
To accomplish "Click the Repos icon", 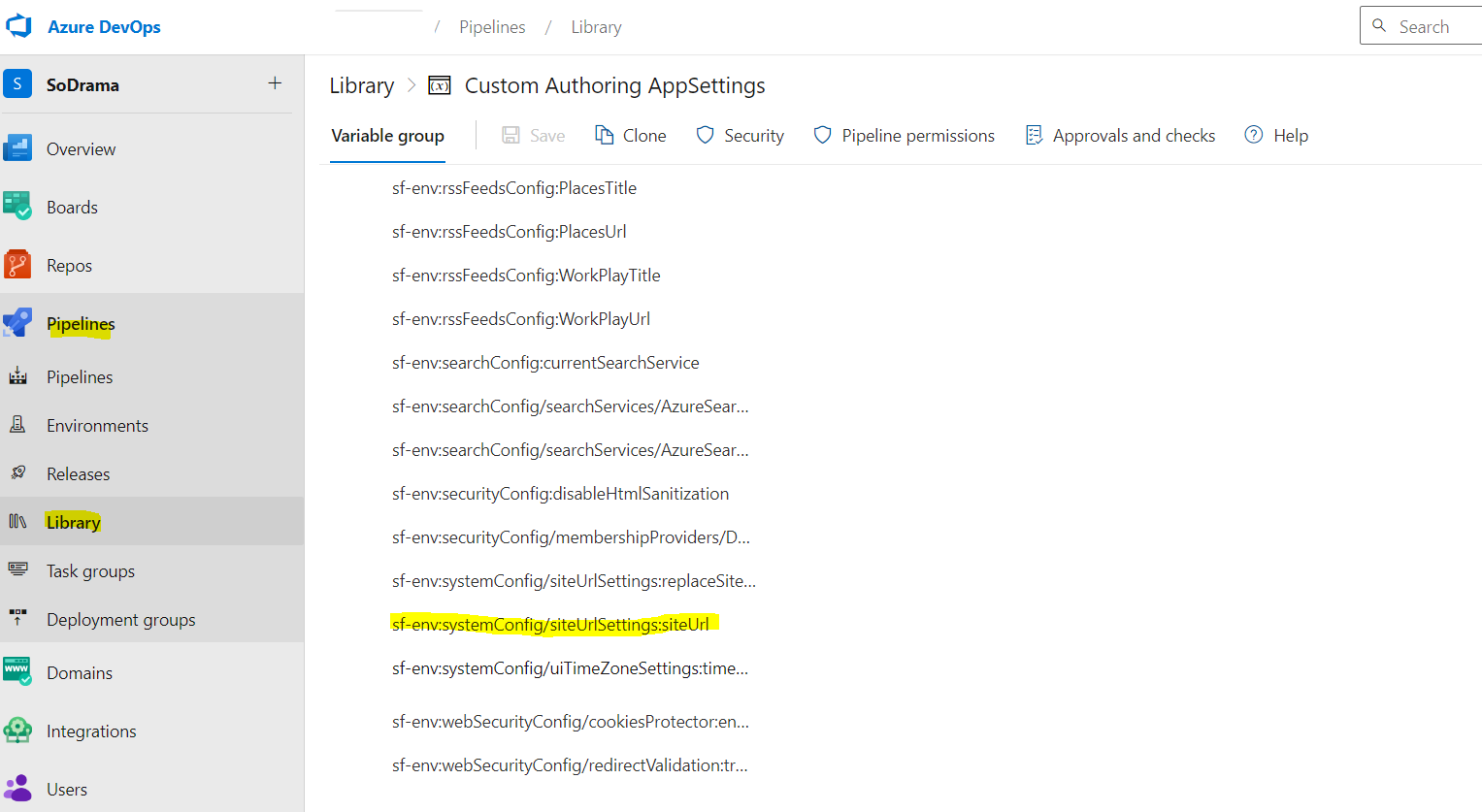I will [17, 264].
